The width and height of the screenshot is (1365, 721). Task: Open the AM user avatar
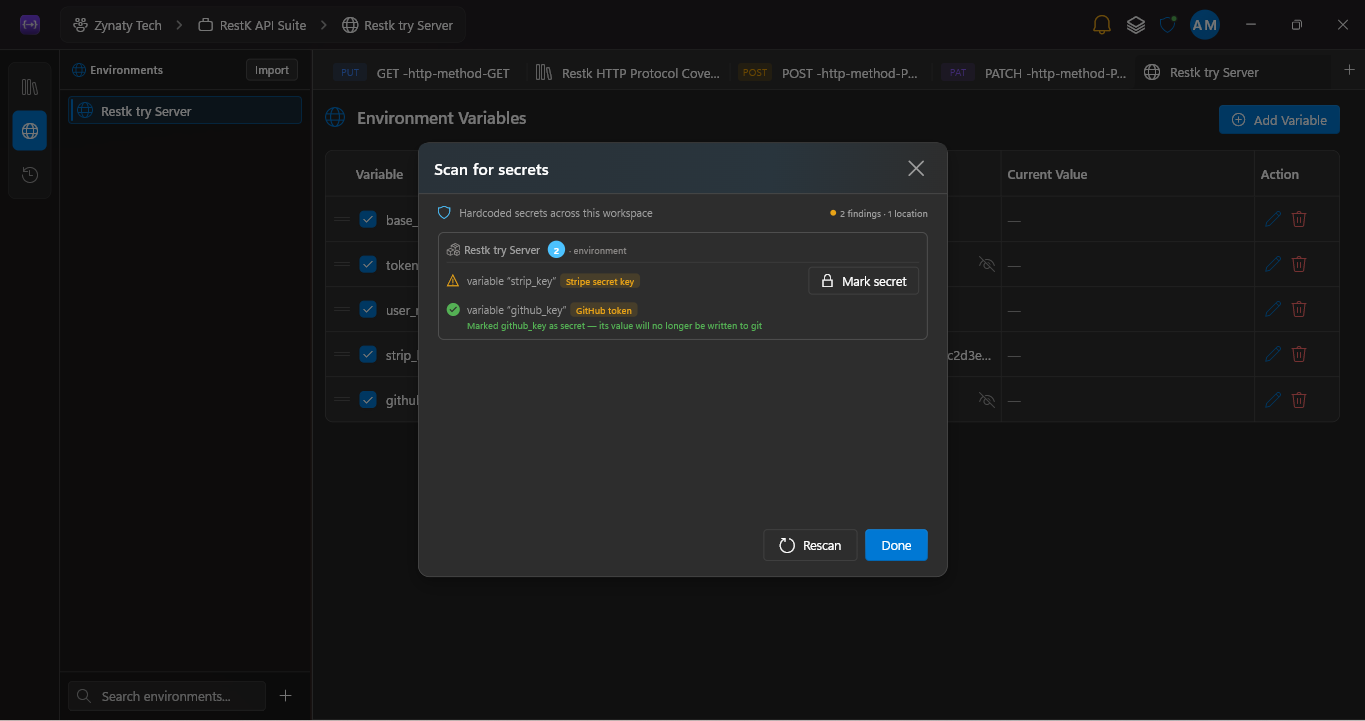click(1204, 25)
